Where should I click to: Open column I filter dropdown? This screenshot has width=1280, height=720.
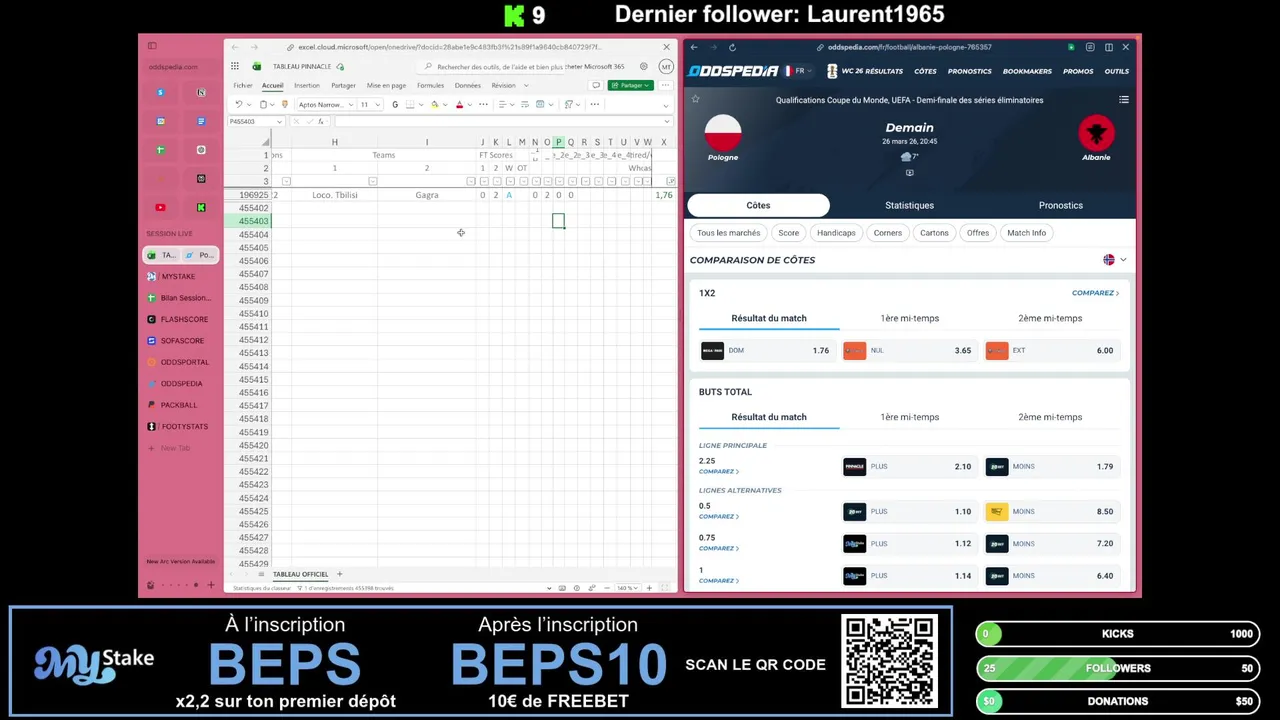[470, 181]
